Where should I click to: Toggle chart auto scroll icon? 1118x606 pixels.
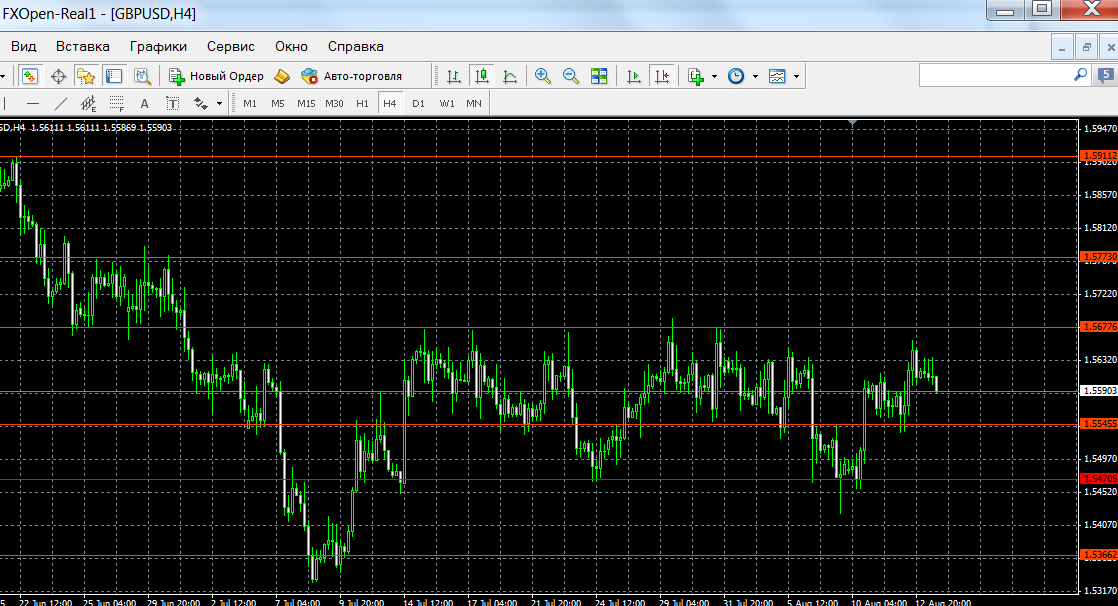pos(633,76)
